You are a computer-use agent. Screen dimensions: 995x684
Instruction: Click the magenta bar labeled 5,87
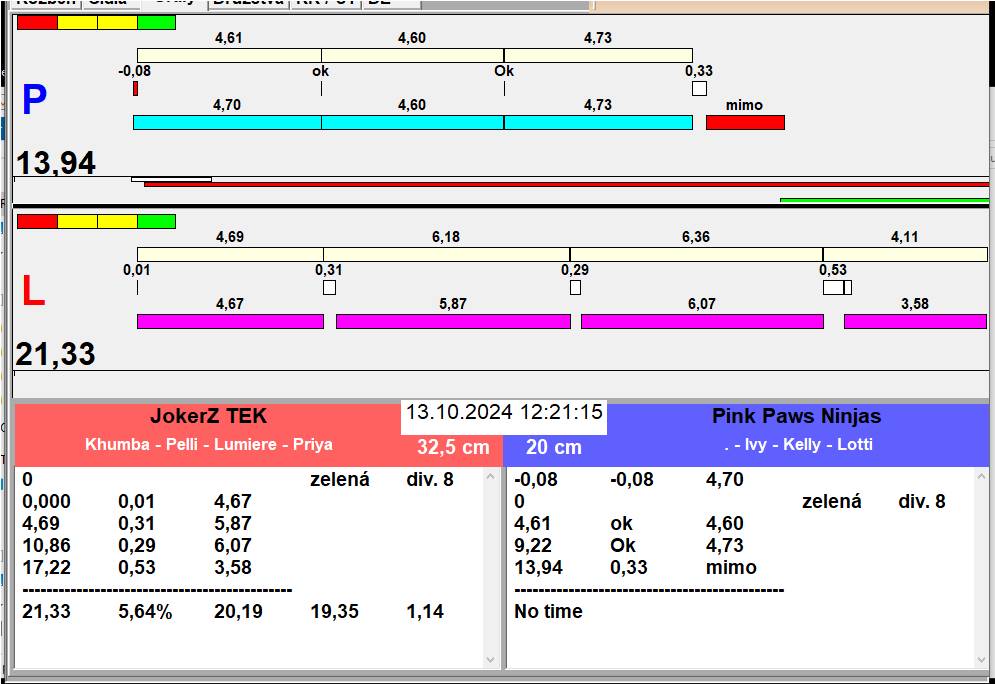[x=453, y=321]
